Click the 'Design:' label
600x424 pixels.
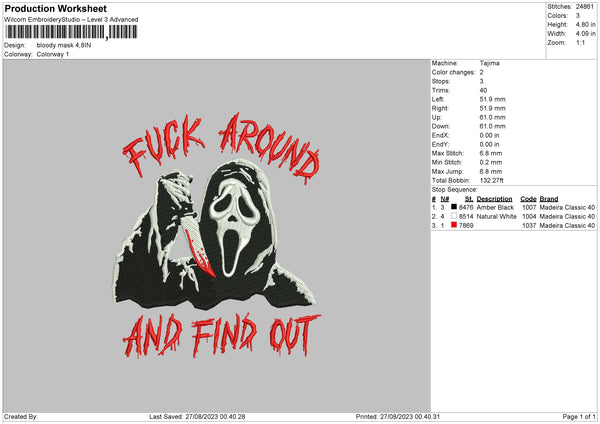pyautogui.click(x=15, y=45)
